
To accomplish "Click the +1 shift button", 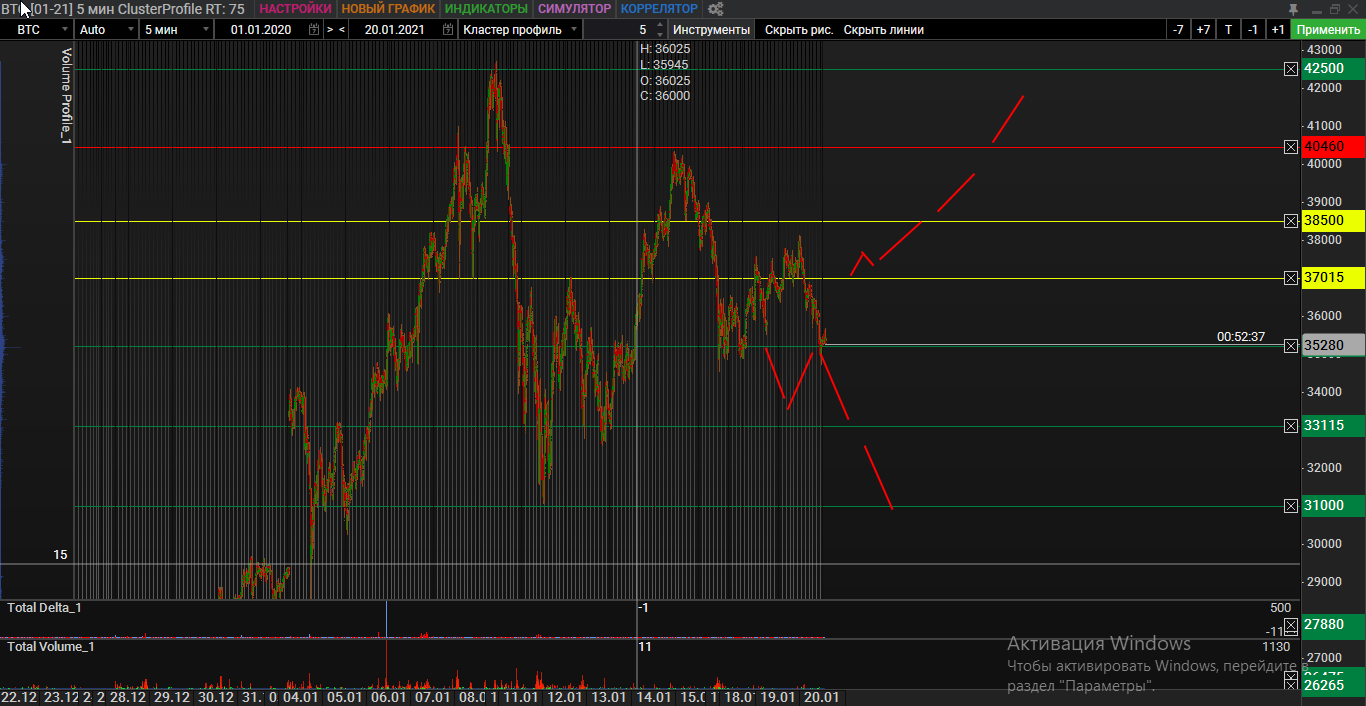I will (1278, 30).
